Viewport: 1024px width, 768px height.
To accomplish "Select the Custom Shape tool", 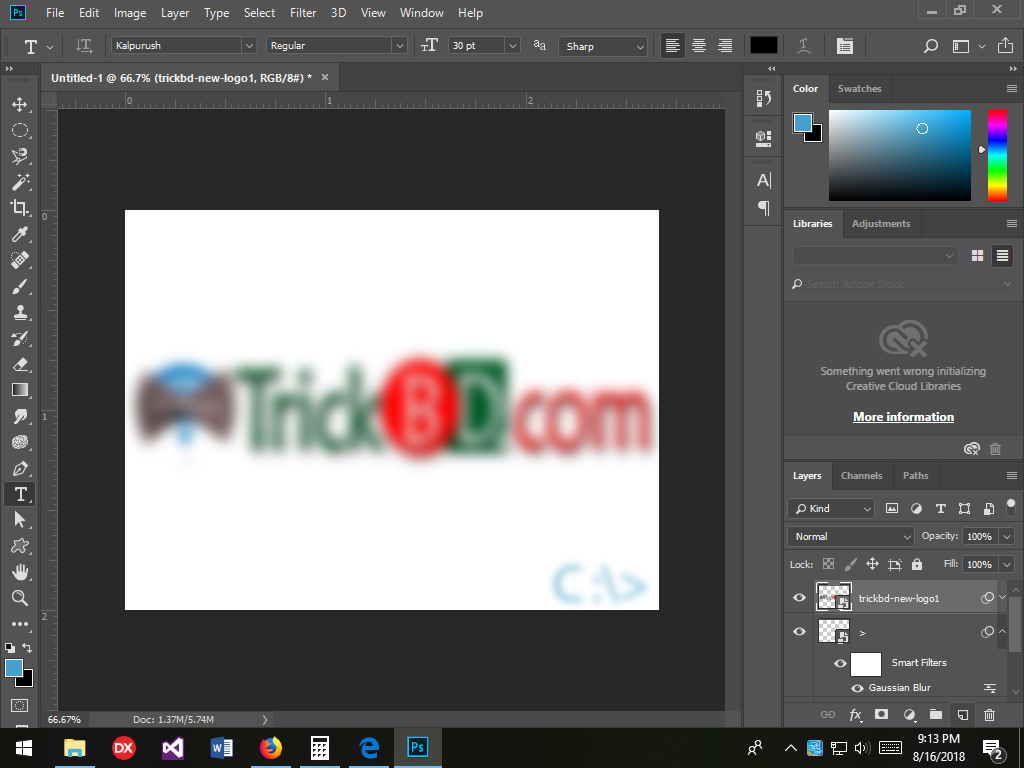I will [20, 546].
